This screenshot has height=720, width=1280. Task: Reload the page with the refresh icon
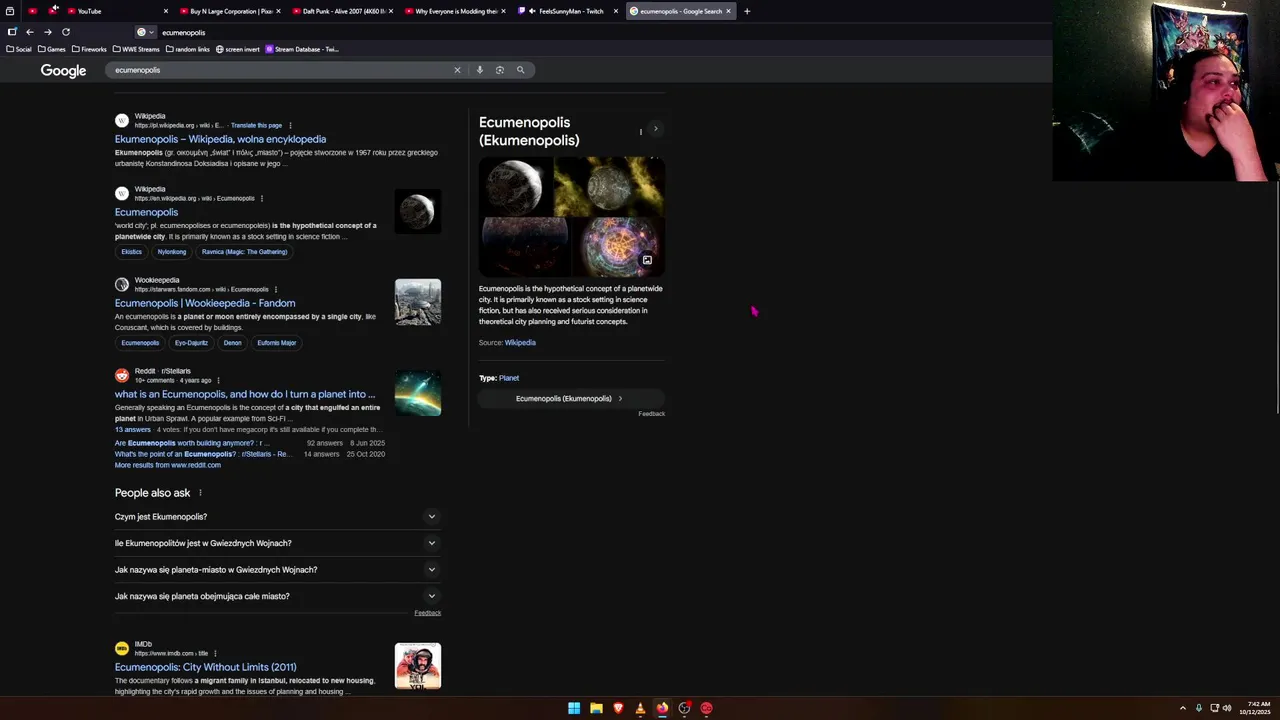pyautogui.click(x=66, y=32)
